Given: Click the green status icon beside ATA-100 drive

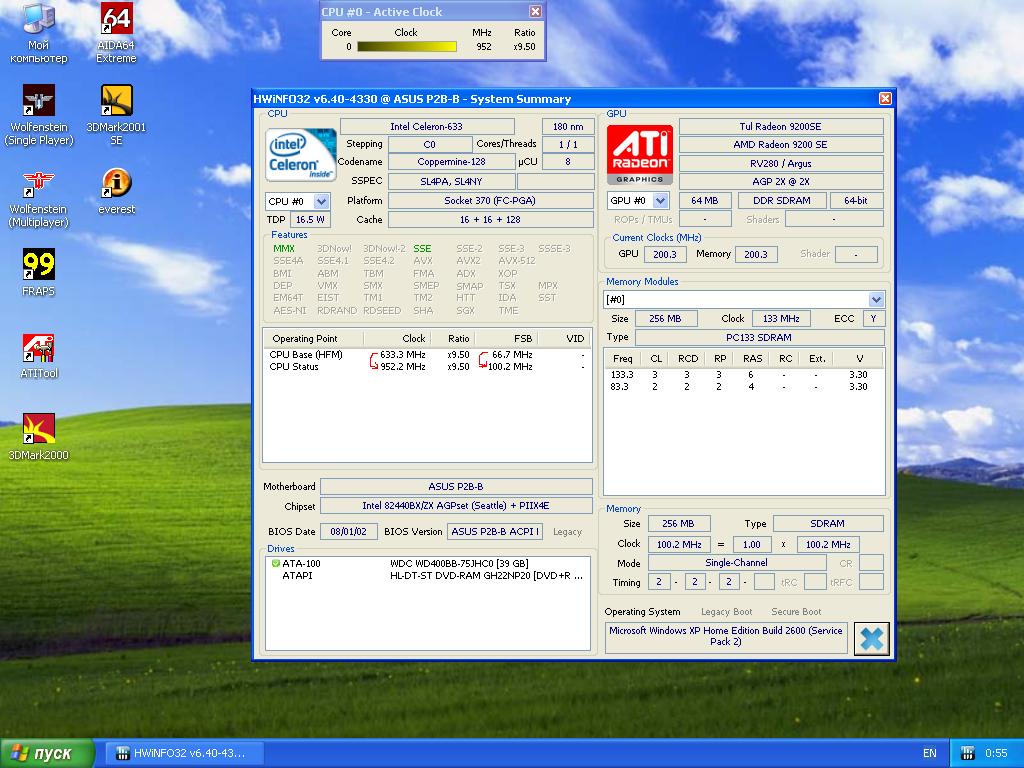Looking at the screenshot, I should click(x=276, y=564).
